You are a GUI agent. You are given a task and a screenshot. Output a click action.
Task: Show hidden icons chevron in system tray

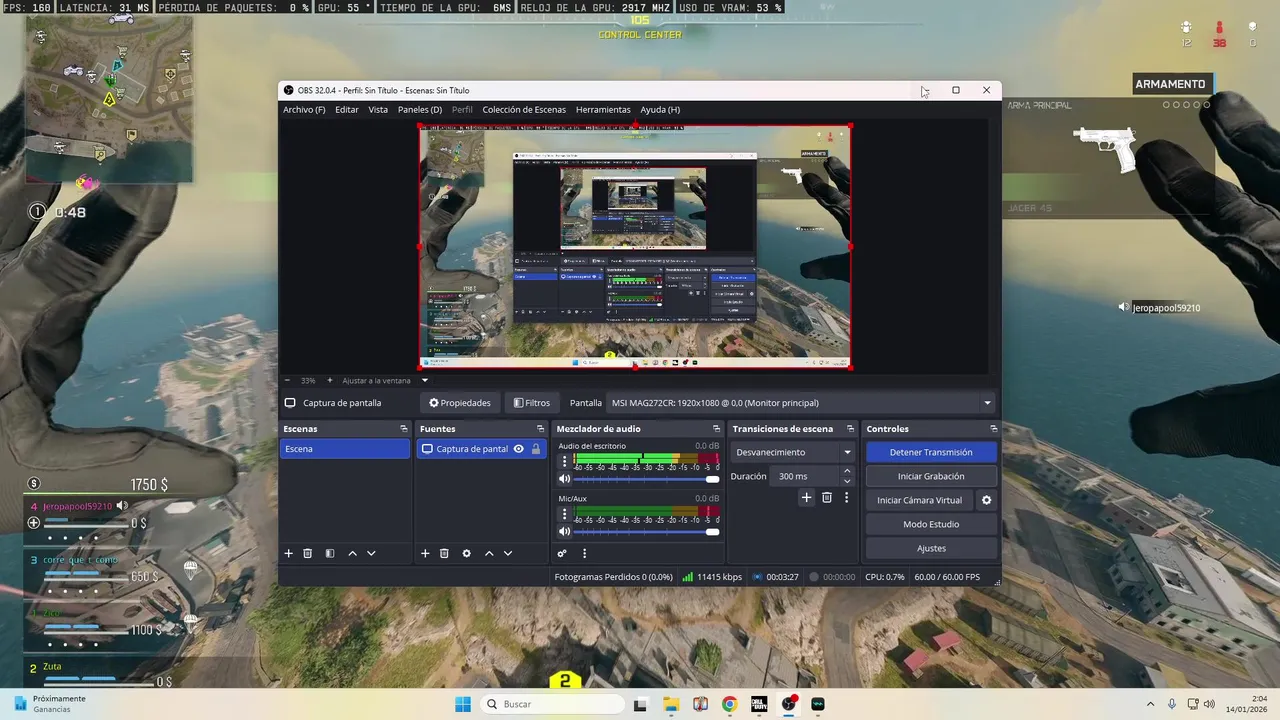pos(1150,704)
